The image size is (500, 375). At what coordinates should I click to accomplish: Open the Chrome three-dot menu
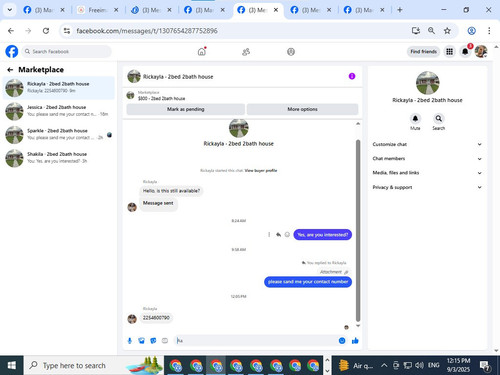tap(489, 31)
